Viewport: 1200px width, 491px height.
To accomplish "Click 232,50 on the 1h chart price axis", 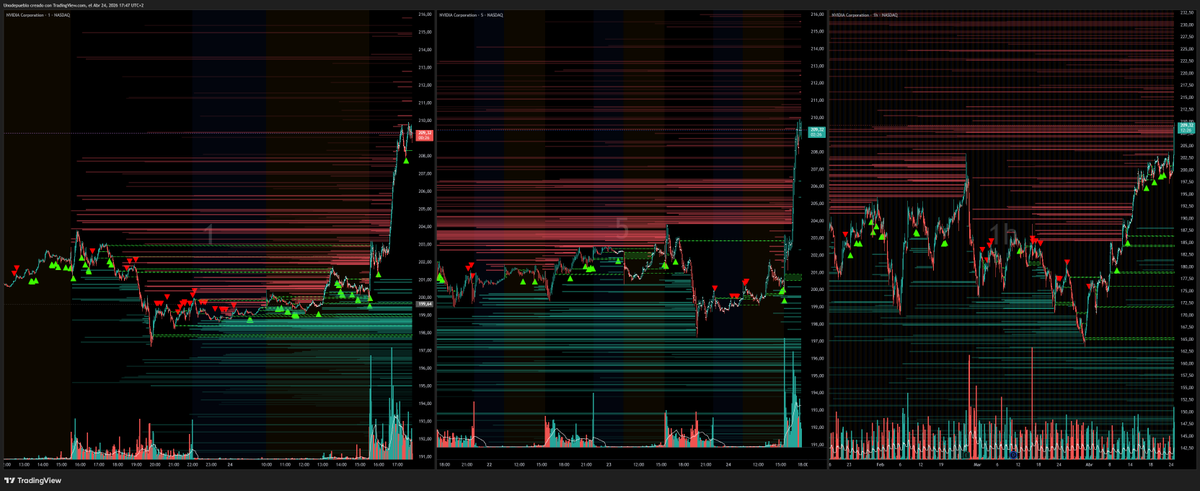I will point(1187,15).
